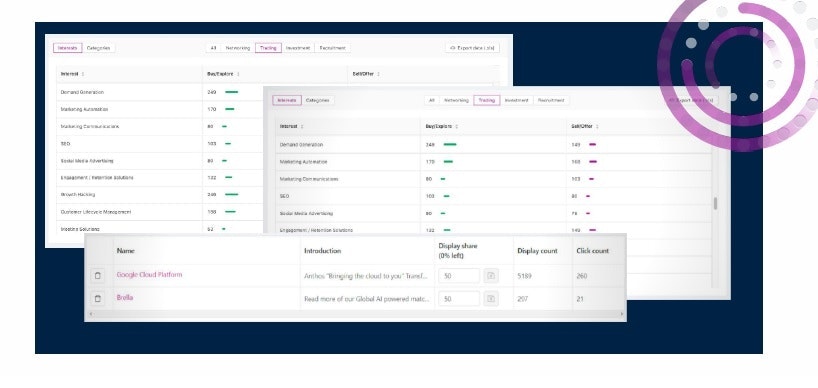Select Recruitment filter in front panel
Viewport: 818px width, 388px height.
(551, 100)
